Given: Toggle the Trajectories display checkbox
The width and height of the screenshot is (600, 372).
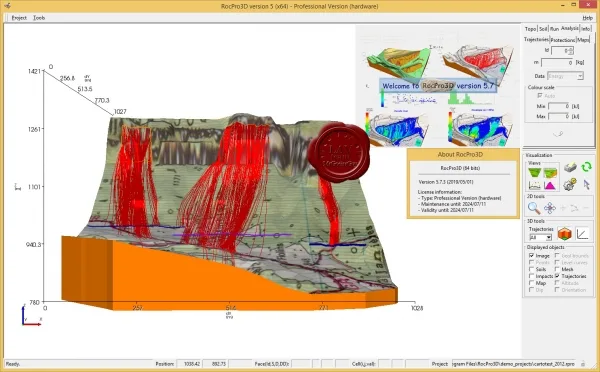Looking at the screenshot, I should click(x=557, y=276).
